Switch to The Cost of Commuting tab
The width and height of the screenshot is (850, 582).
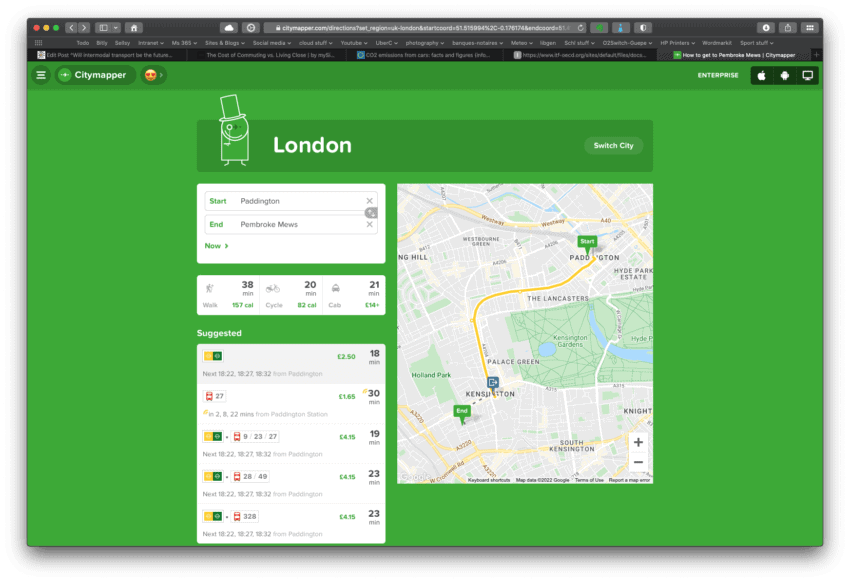[268, 55]
